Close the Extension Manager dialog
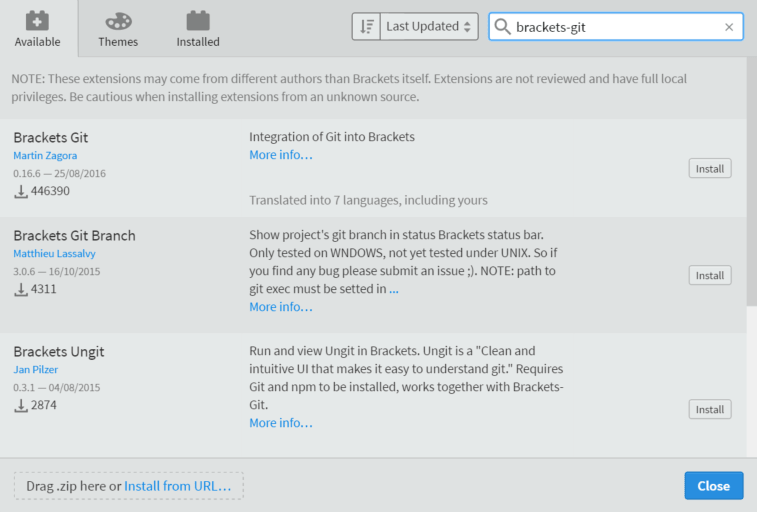This screenshot has height=512, width=757. click(x=714, y=485)
